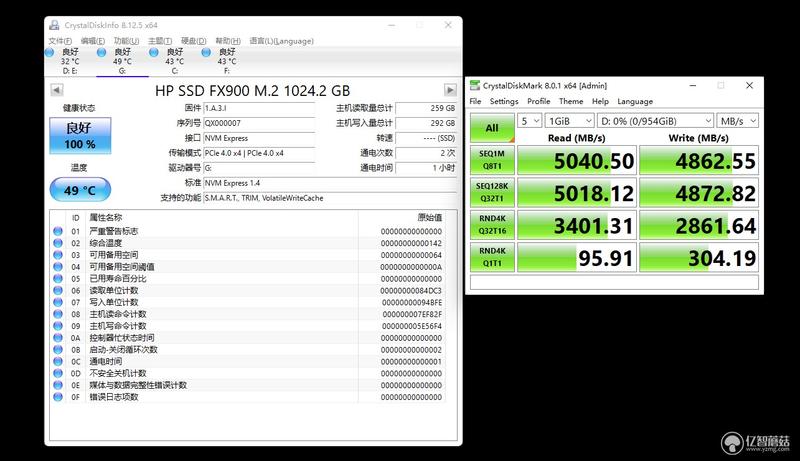Click SEQ1M read result 5040.50

pos(577,160)
